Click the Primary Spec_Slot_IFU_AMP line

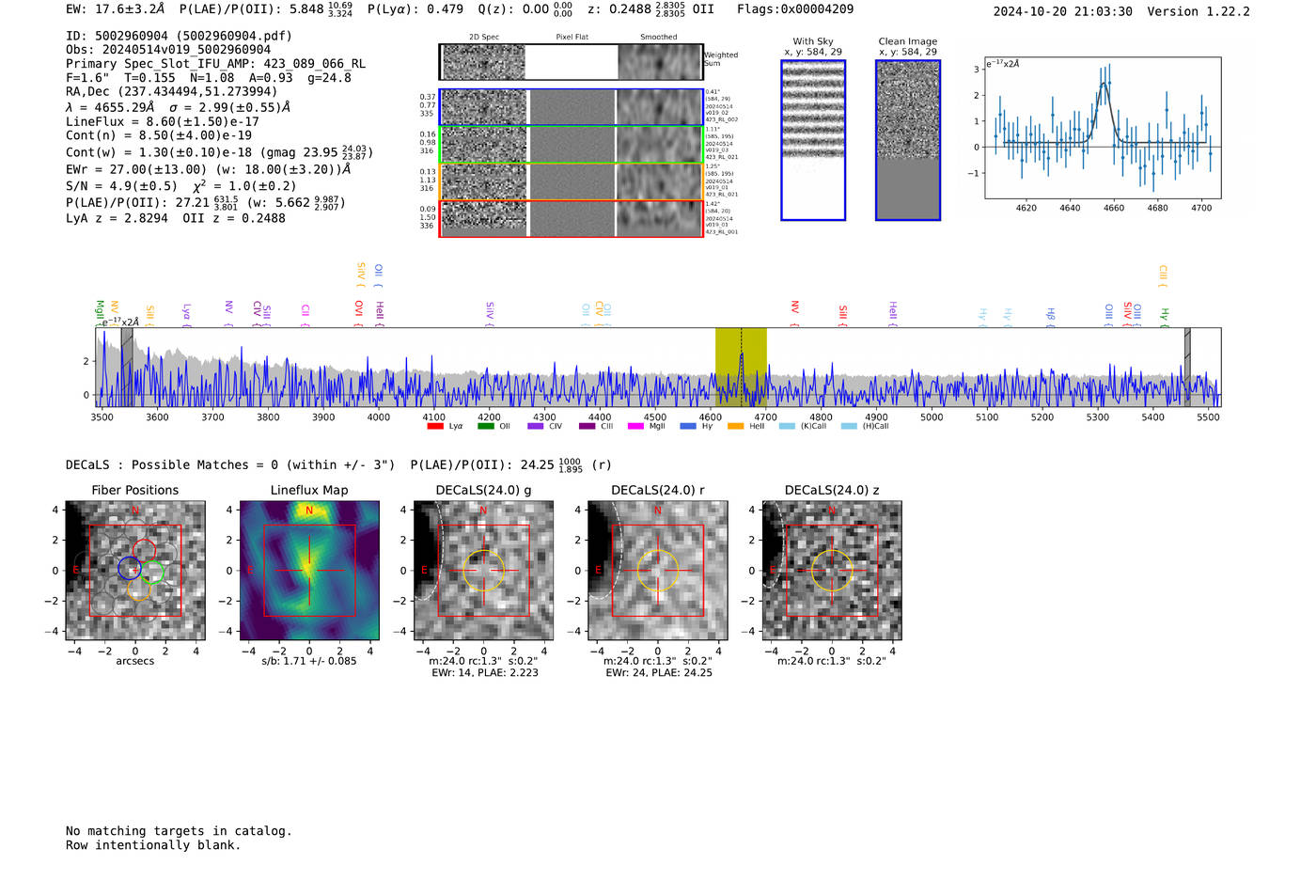click(x=216, y=64)
